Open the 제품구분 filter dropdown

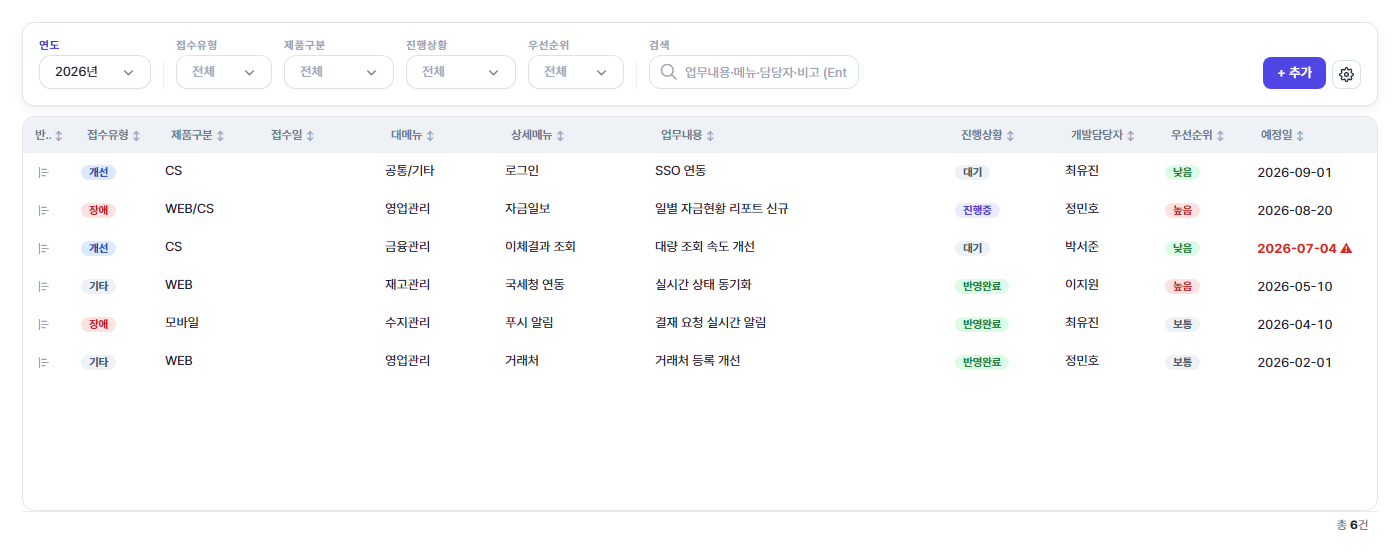point(339,72)
